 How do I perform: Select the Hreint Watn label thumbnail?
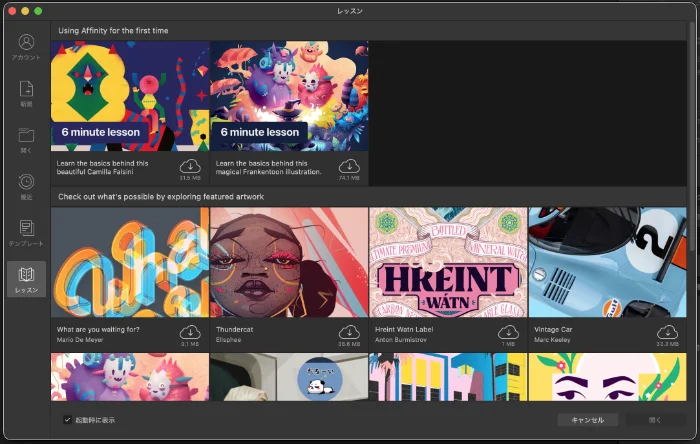448,262
